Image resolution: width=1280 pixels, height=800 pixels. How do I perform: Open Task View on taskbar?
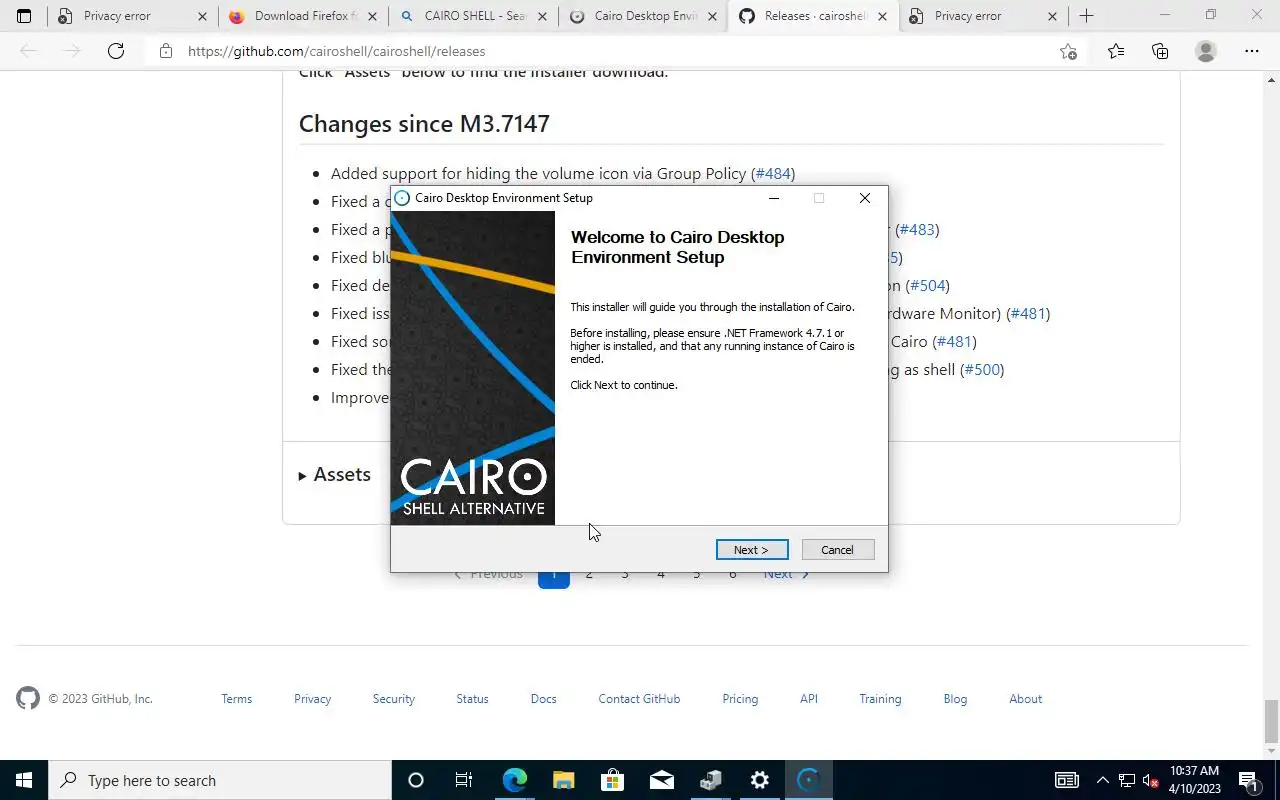464,780
